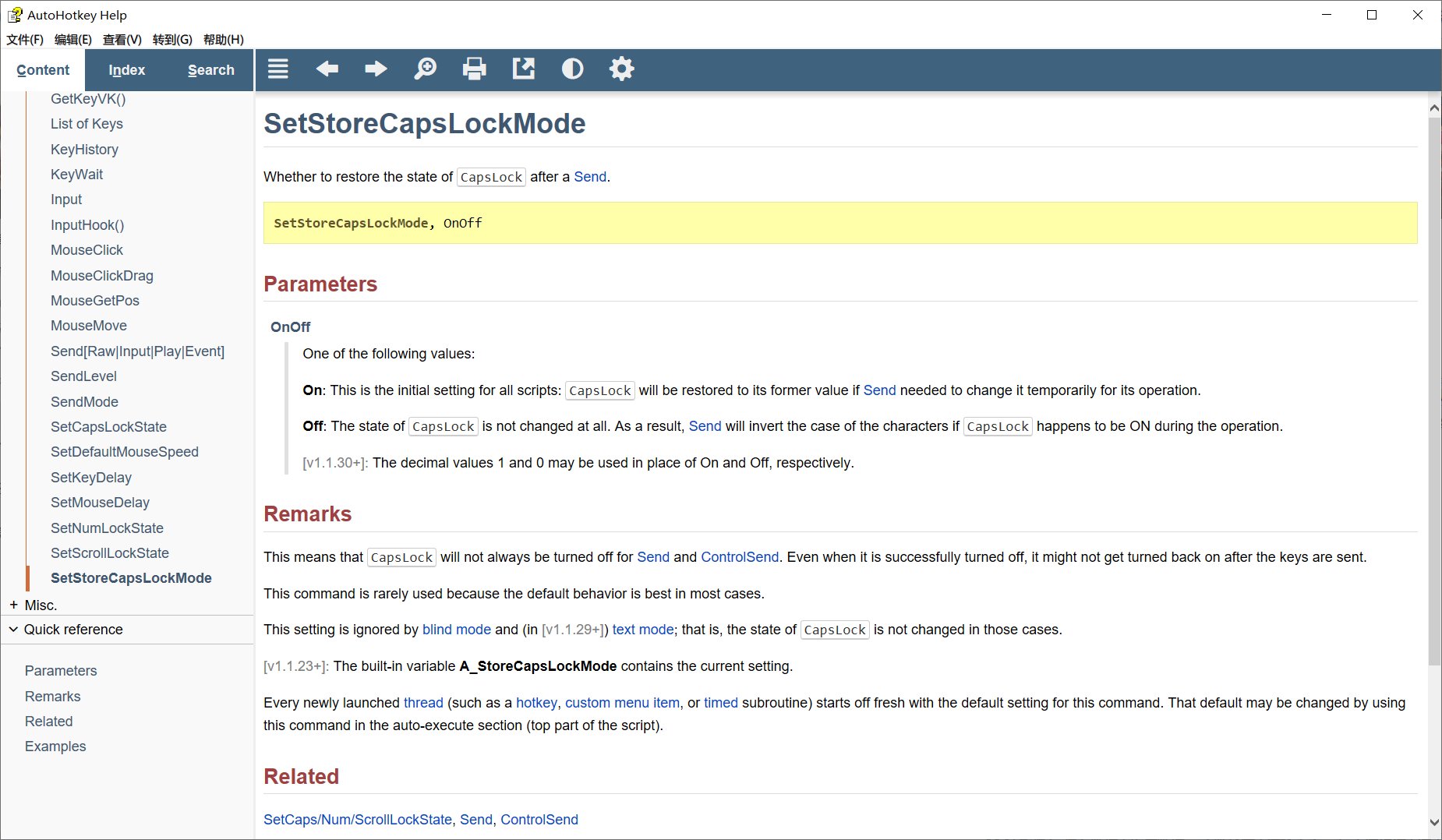Switch to the Content tab

point(43,70)
